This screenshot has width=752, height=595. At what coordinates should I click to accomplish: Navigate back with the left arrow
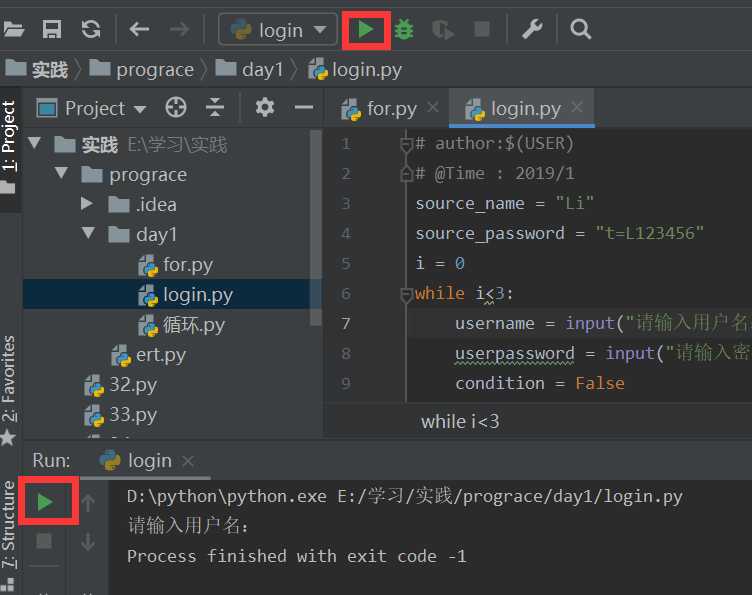click(139, 29)
